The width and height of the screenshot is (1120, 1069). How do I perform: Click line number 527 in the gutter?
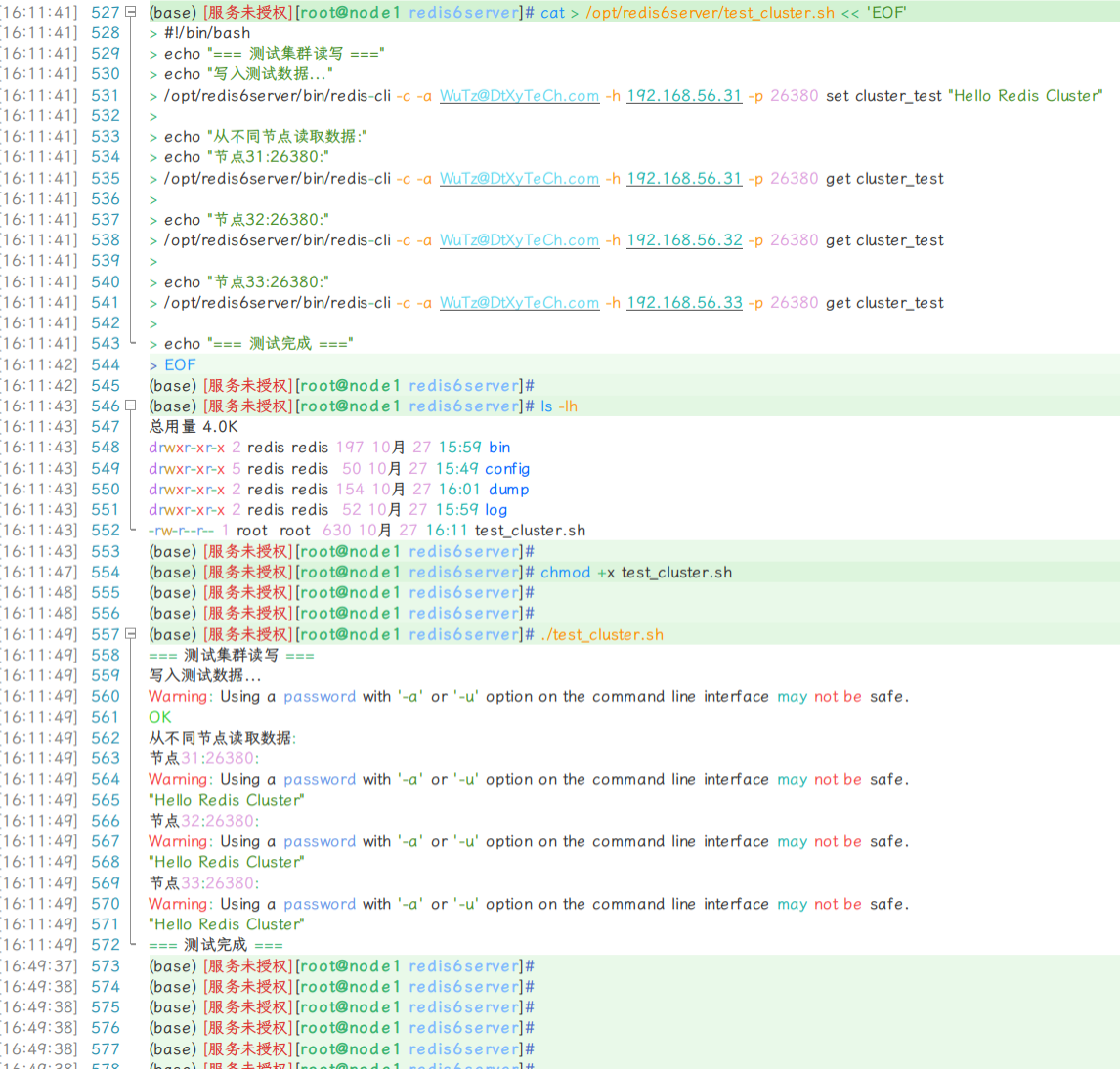(105, 13)
